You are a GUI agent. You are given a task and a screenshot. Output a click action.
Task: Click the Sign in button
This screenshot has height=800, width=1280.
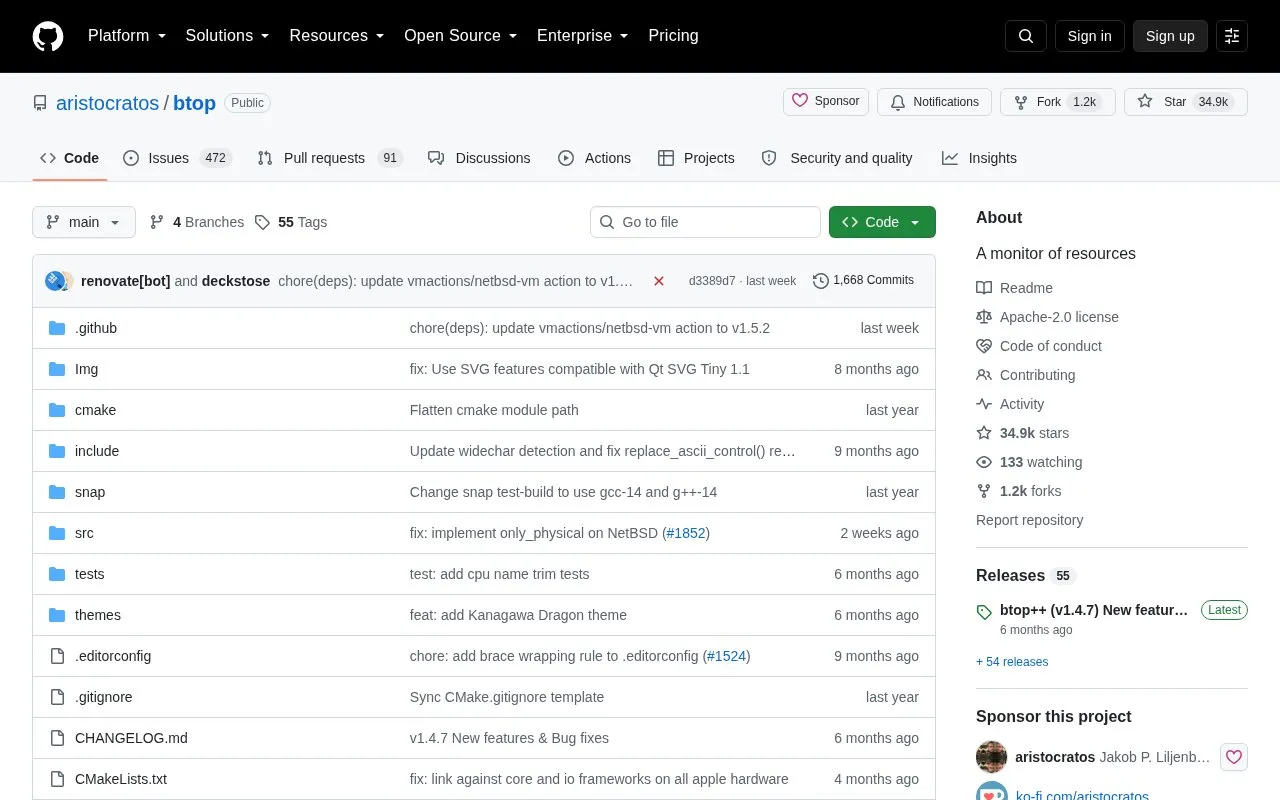1090,36
